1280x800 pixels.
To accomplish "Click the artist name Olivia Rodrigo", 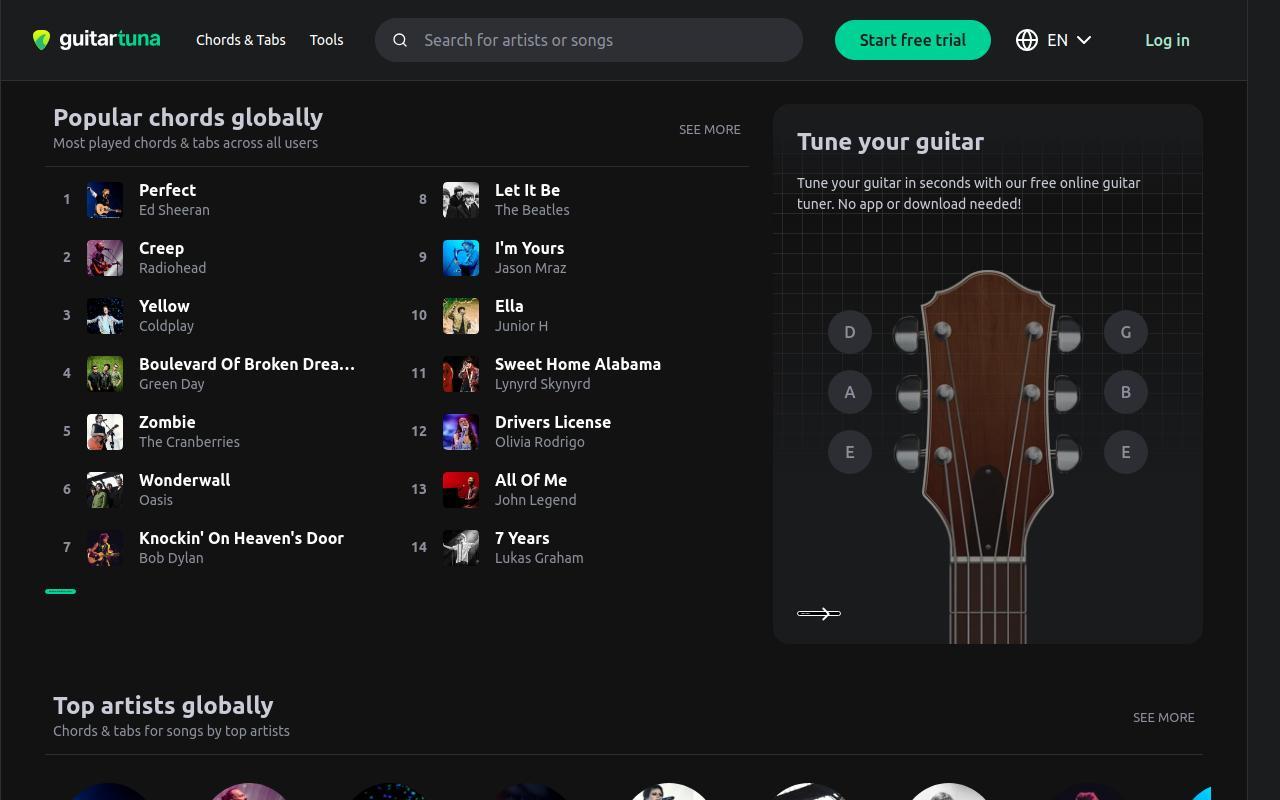I will 540,442.
